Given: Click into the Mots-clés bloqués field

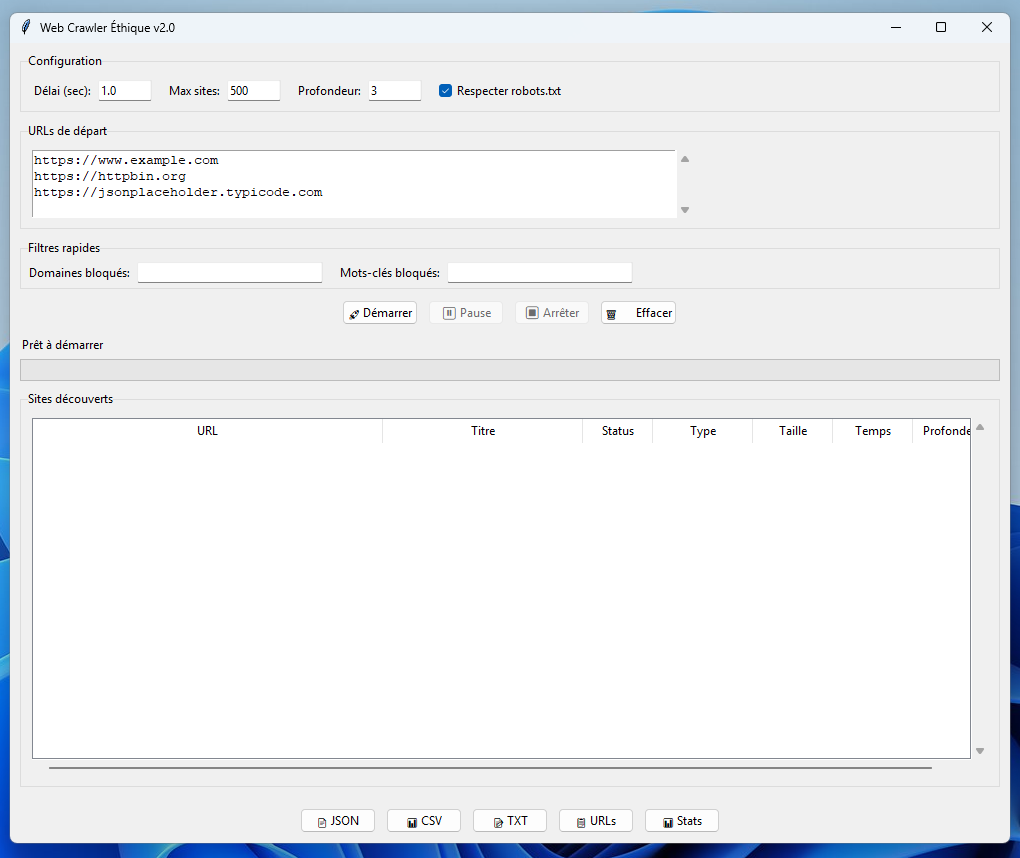Looking at the screenshot, I should pyautogui.click(x=540, y=273).
